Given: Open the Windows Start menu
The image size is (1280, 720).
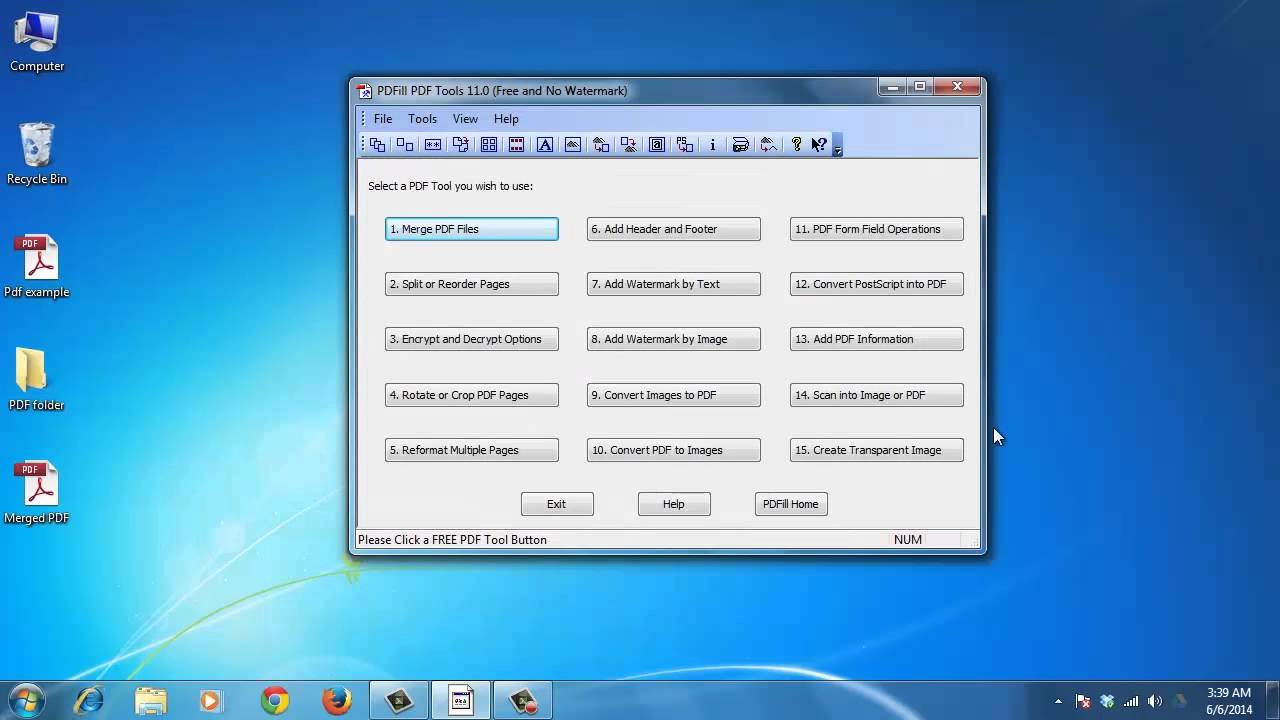Looking at the screenshot, I should (x=26, y=700).
